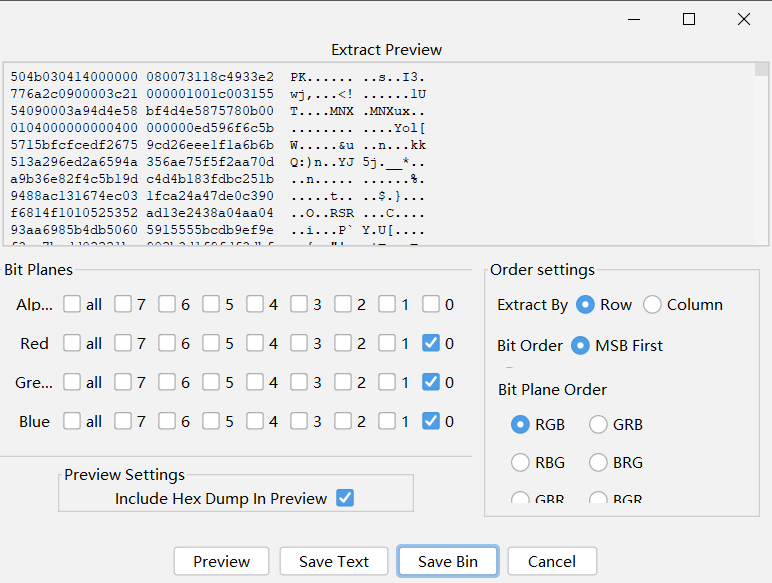The image size is (772, 583).
Task: Check the Red 'all' checkbox
Action: (73, 343)
